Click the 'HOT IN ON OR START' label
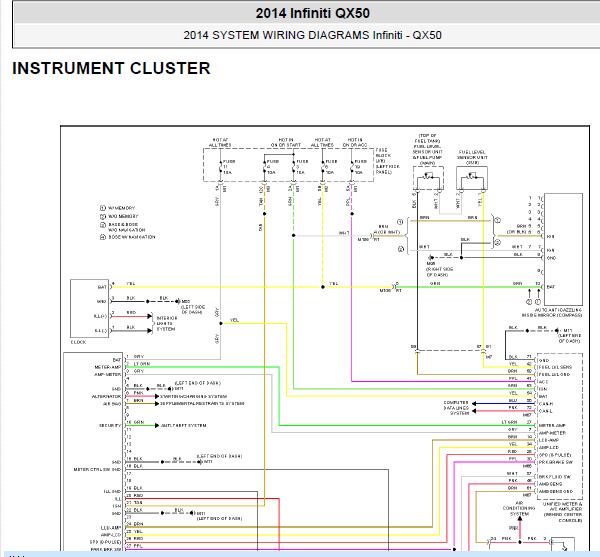The height and width of the screenshot is (557, 600). pos(286,143)
